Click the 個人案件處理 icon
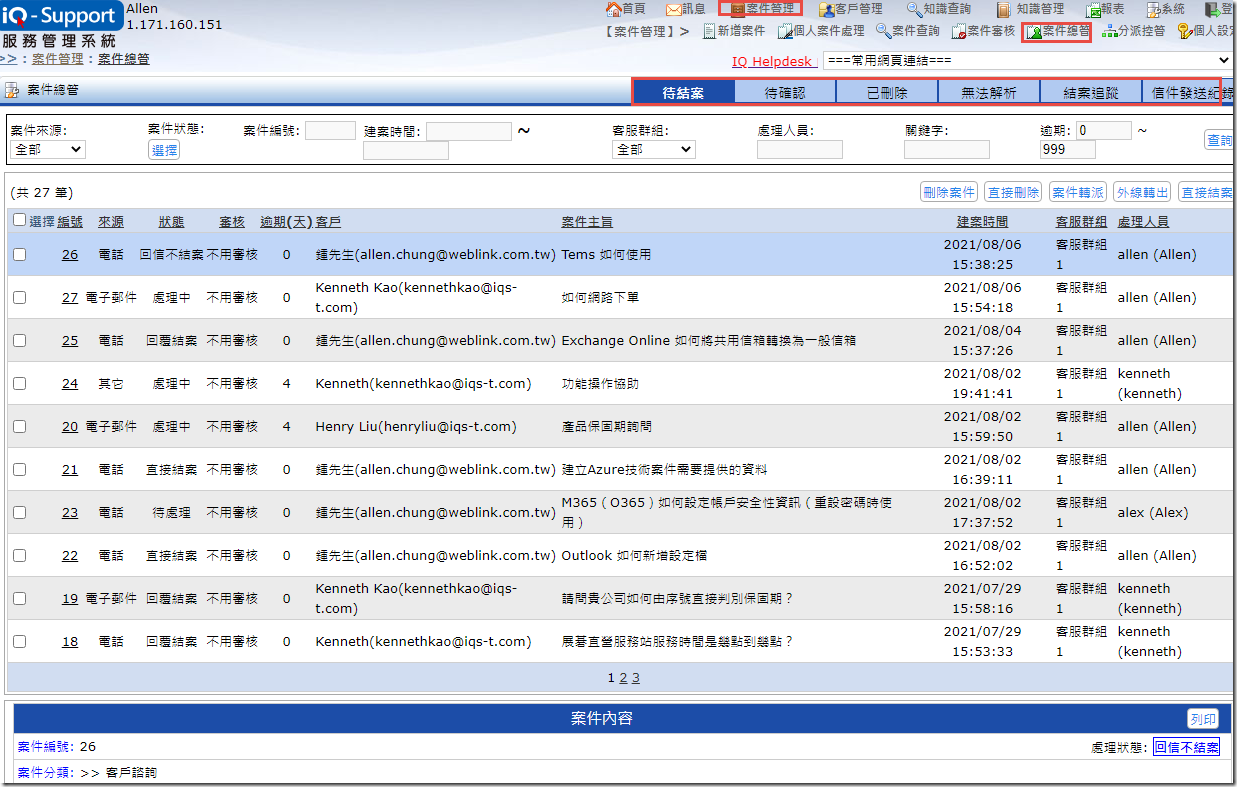The width and height of the screenshot is (1237, 787). [784, 31]
